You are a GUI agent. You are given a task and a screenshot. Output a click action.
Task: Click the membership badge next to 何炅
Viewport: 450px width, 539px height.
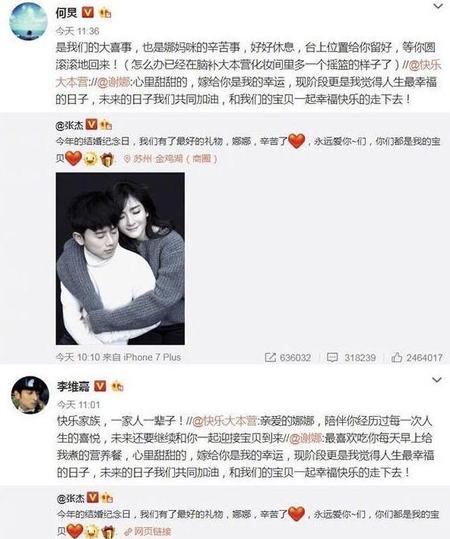(105, 13)
